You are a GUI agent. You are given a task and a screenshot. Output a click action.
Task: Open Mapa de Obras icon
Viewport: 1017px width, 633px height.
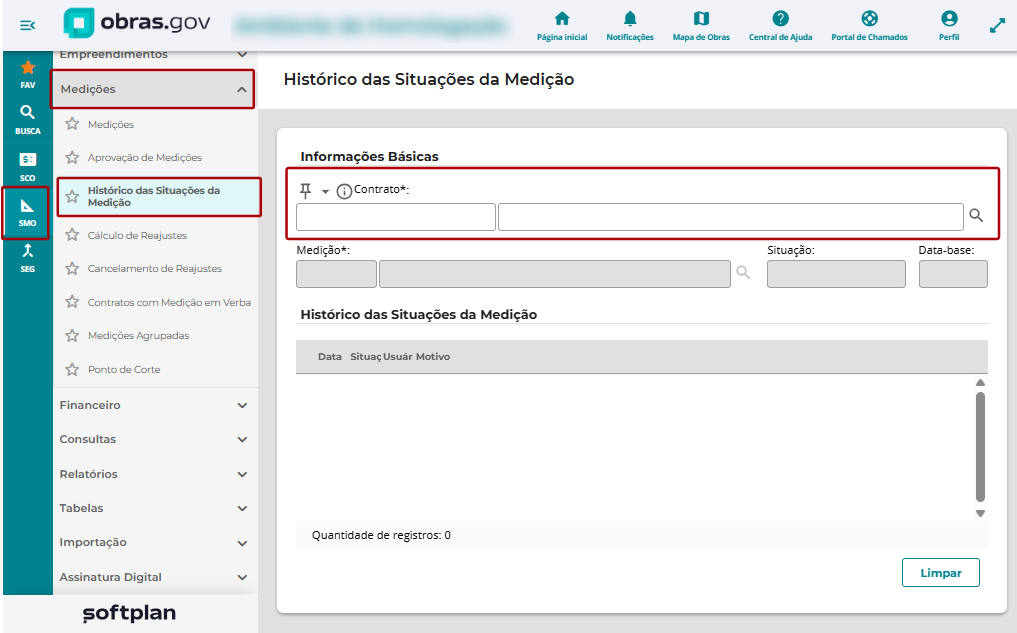click(701, 26)
